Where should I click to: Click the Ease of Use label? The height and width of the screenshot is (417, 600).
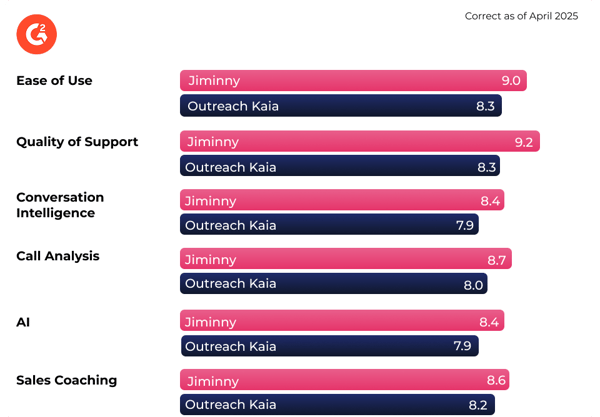[54, 81]
